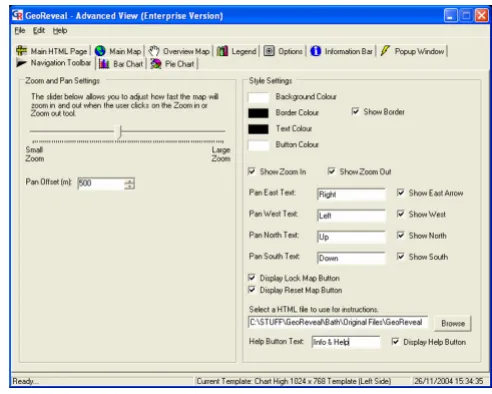492x394 pixels.
Task: Decrease Pan Offset with the down spinner
Action: 129,186
